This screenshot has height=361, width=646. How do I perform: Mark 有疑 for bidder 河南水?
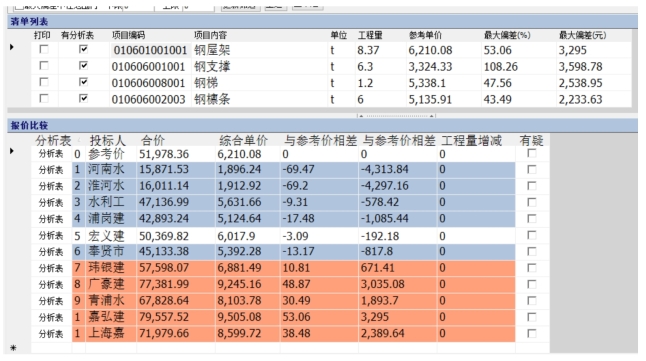(532, 169)
